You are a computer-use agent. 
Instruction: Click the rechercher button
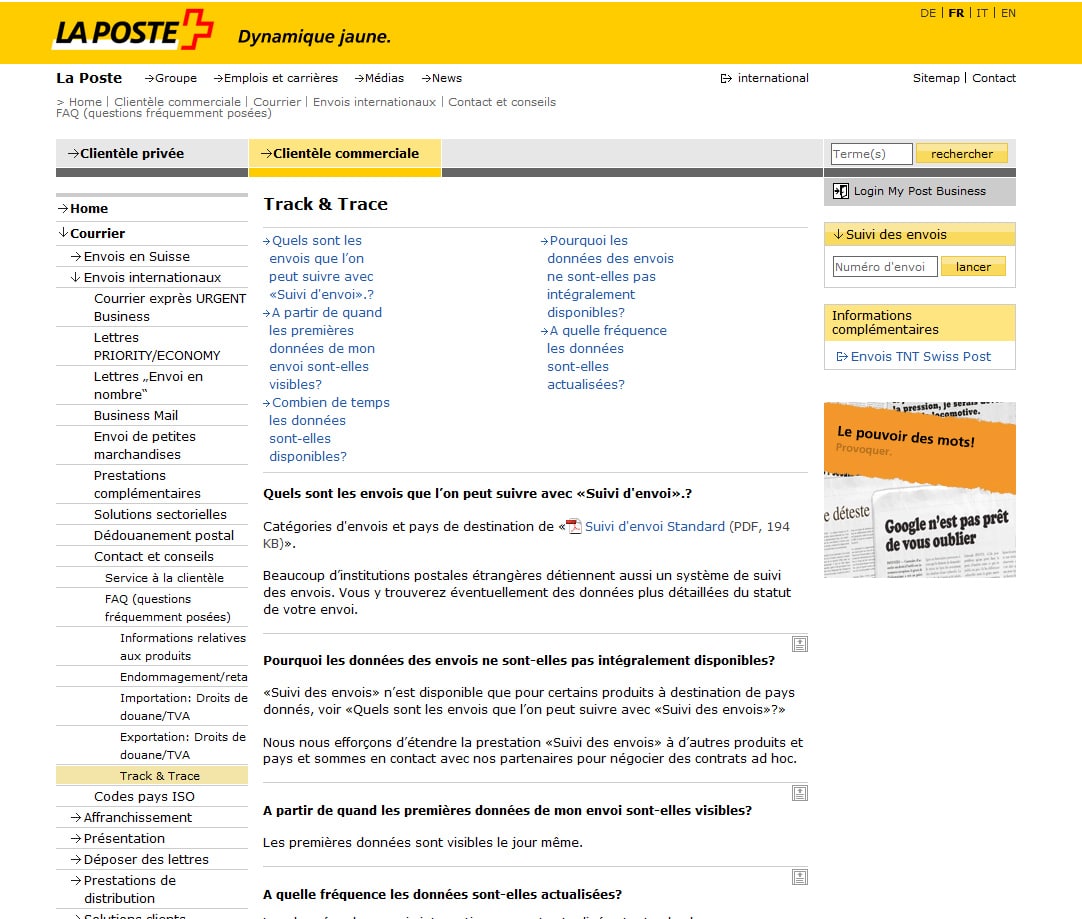point(962,154)
